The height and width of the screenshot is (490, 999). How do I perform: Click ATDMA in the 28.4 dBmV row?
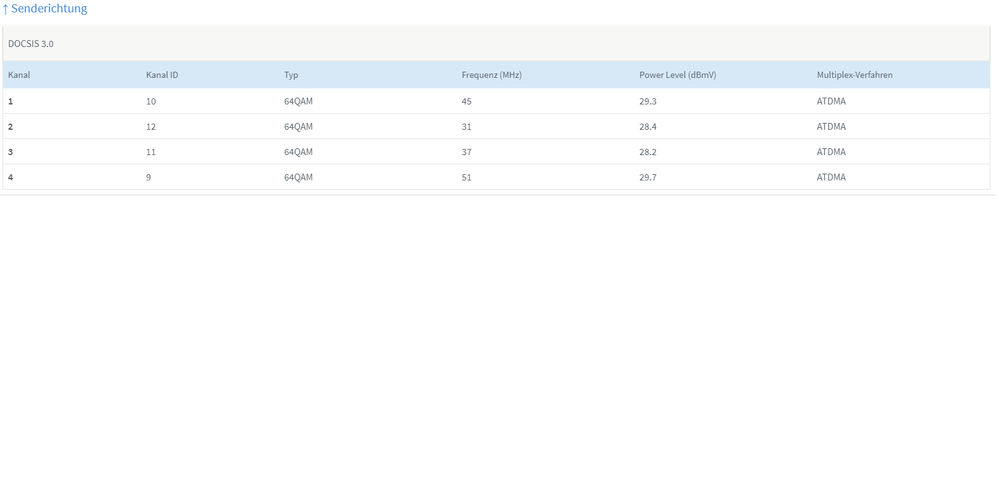831,127
